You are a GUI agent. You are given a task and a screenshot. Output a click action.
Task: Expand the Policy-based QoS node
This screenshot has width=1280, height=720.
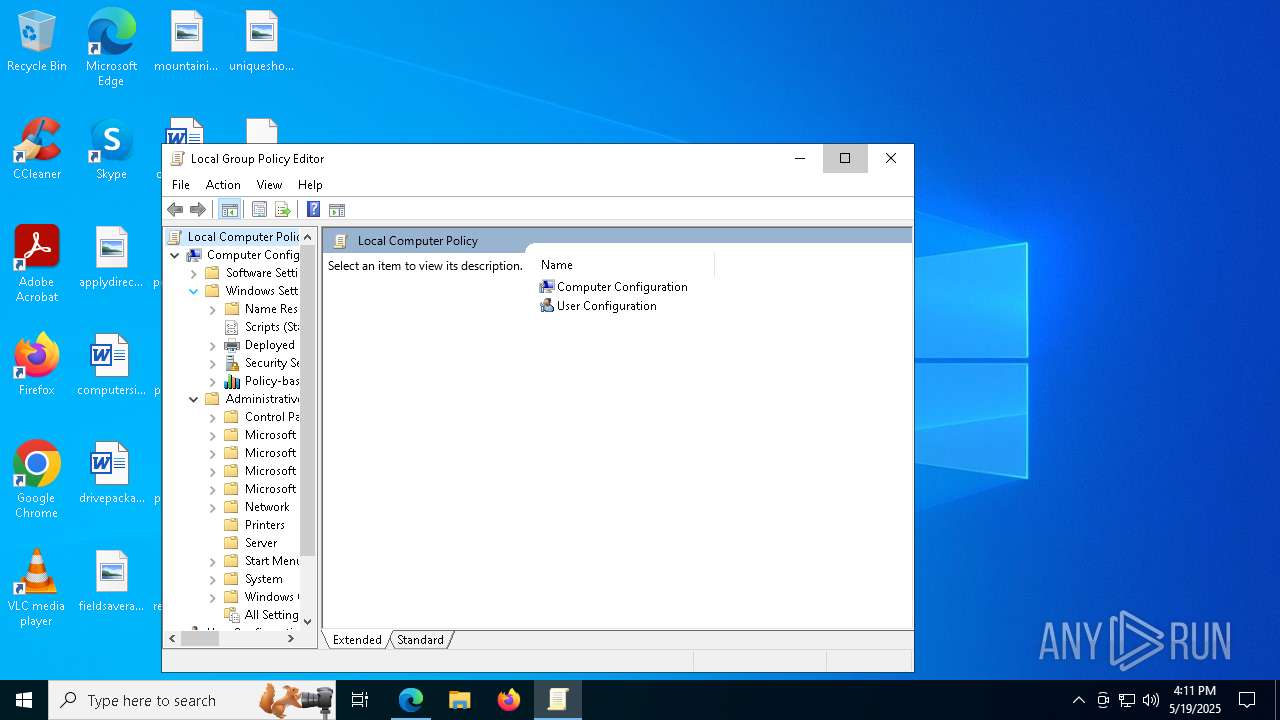click(x=213, y=381)
